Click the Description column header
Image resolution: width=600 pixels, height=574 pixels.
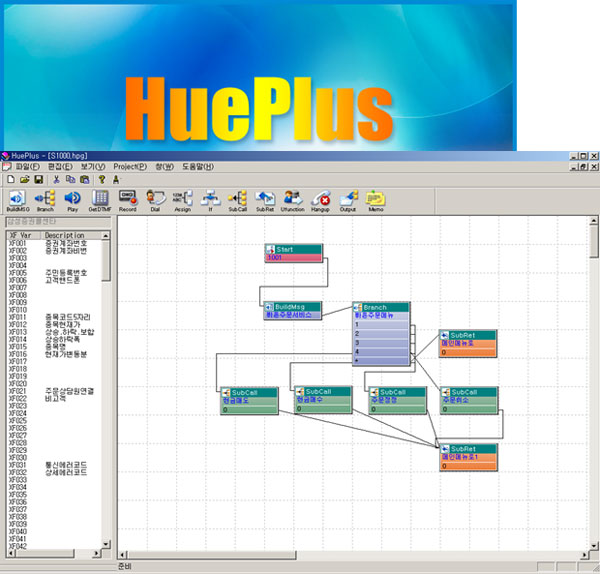[x=71, y=235]
